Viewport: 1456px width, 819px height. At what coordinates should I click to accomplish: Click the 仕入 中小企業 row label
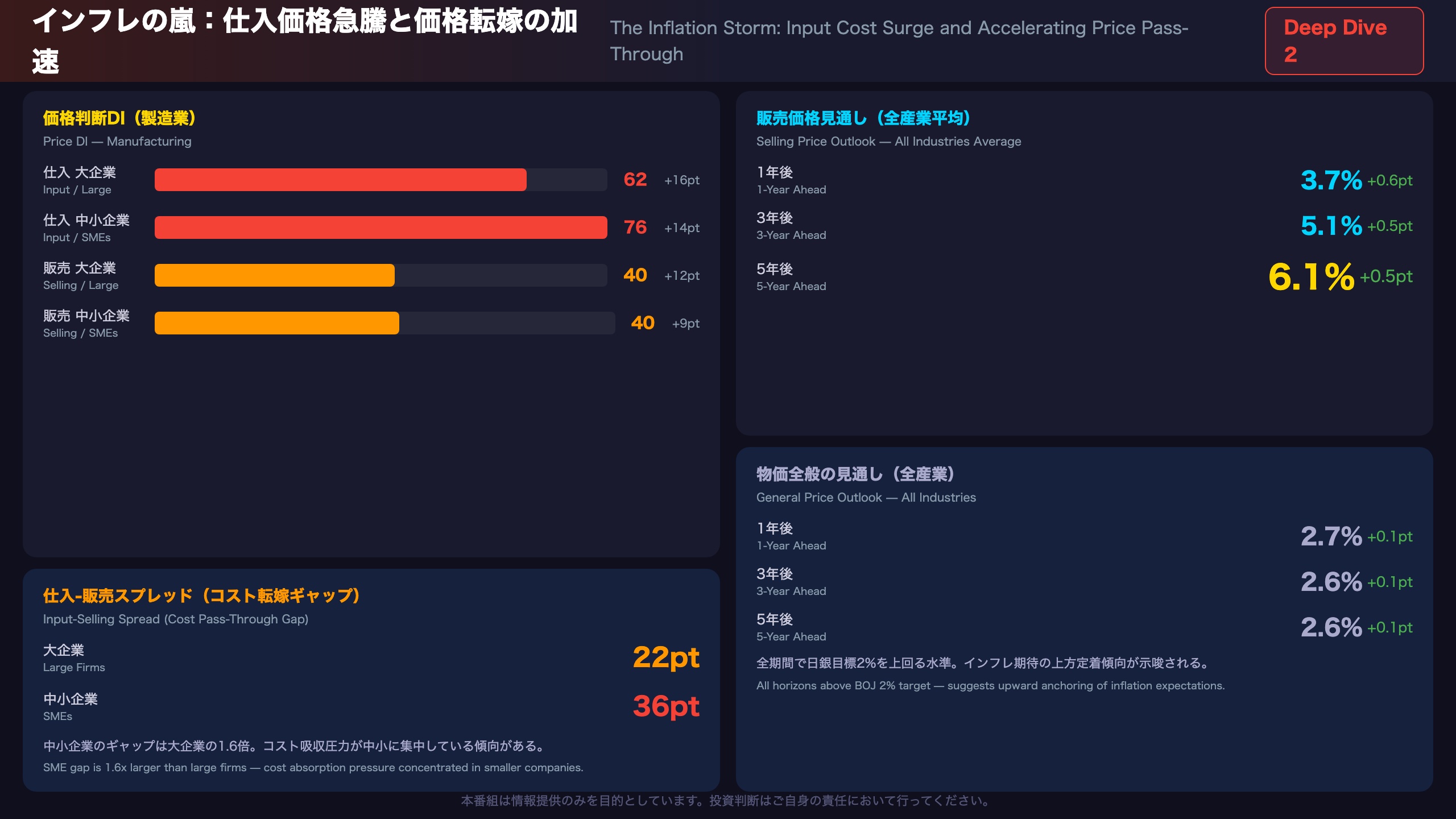86,220
